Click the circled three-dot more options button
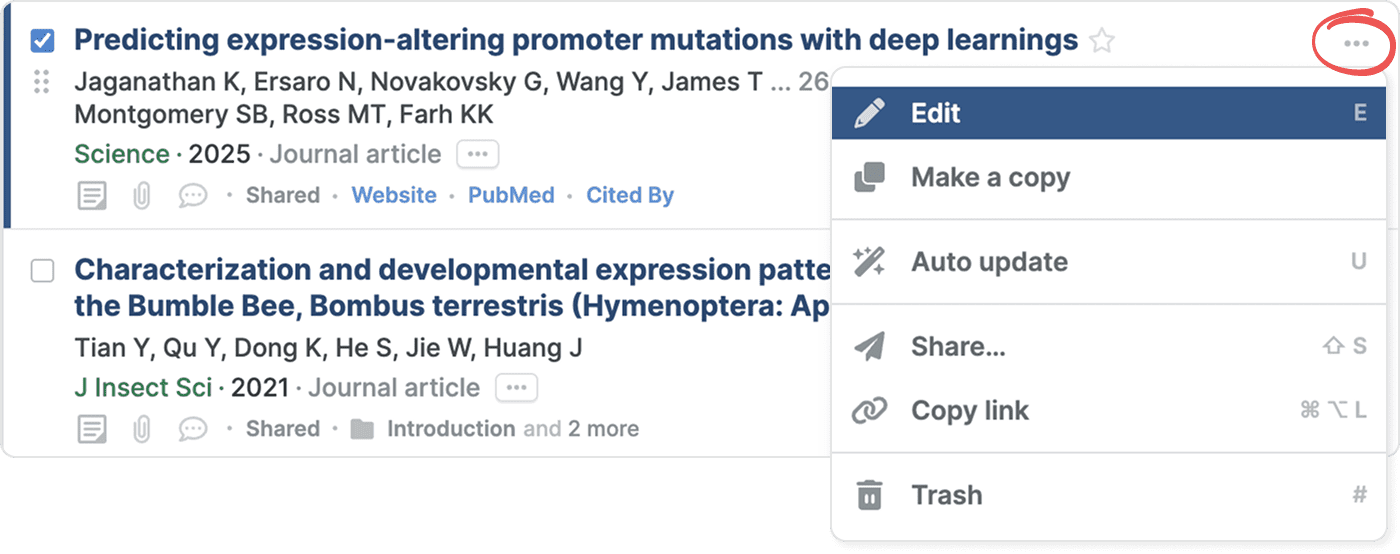The image size is (1400, 554). (x=1356, y=43)
